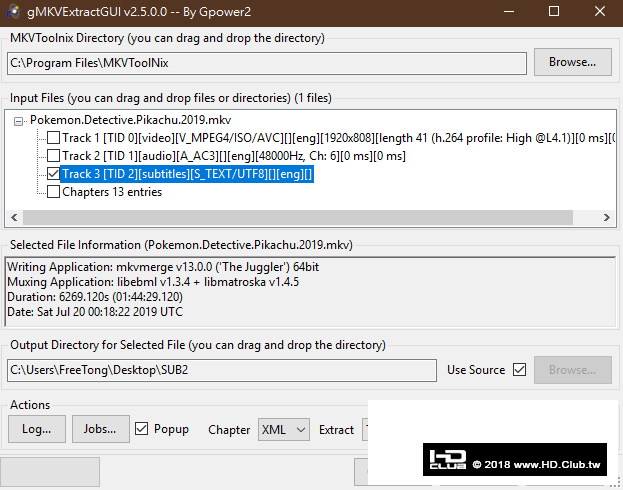Click the Duration 6269.120s info line
The width and height of the screenshot is (623, 490).
point(95,297)
